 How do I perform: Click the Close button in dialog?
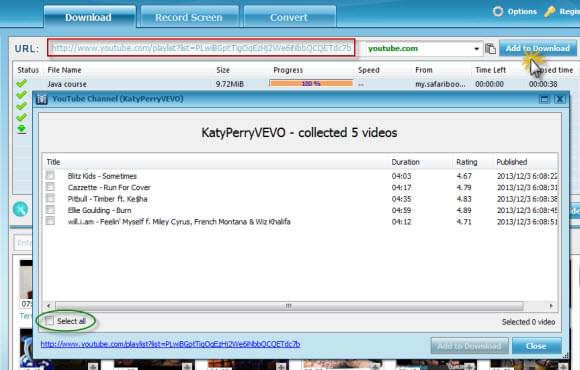(536, 346)
